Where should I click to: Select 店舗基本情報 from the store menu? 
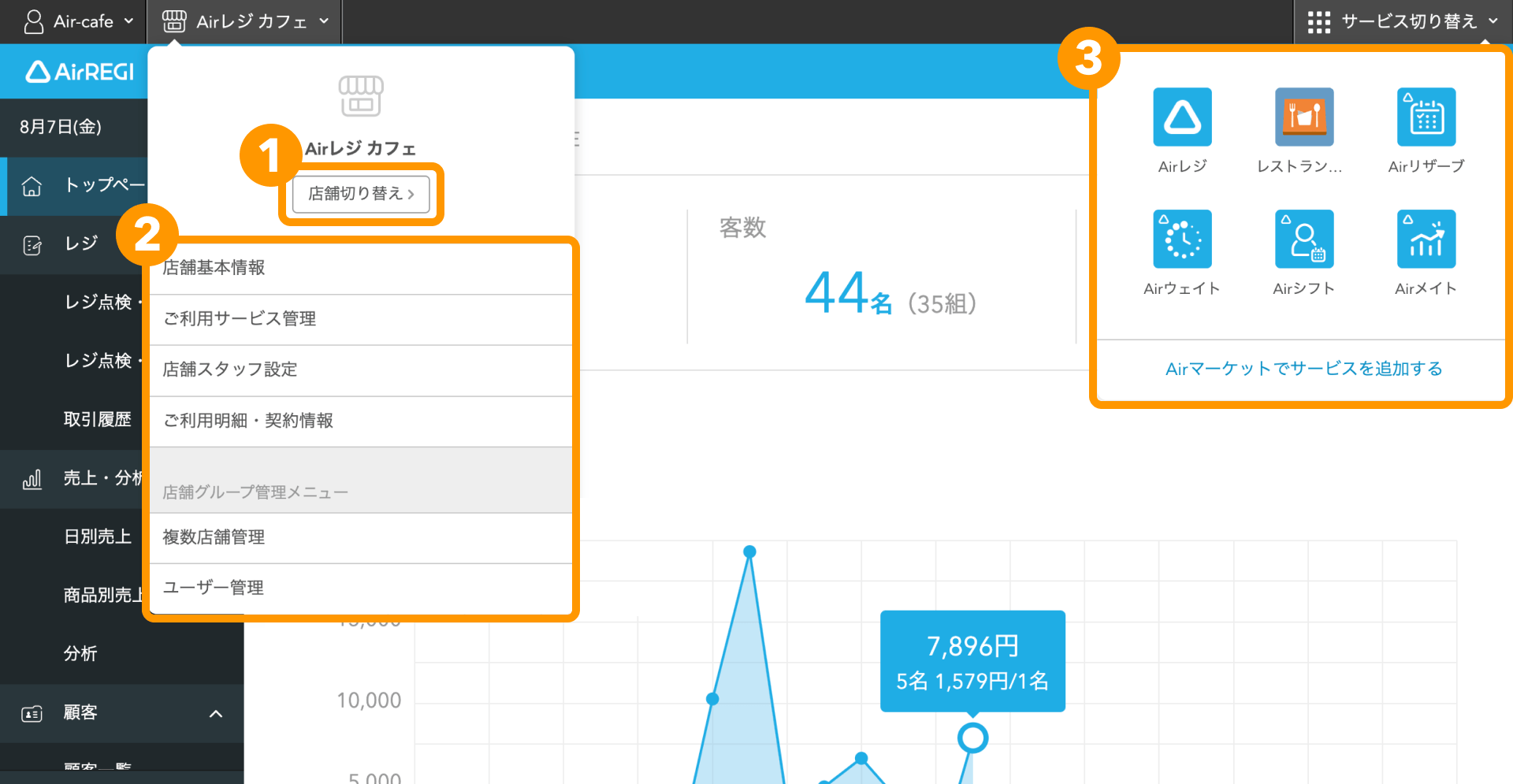[361, 268]
